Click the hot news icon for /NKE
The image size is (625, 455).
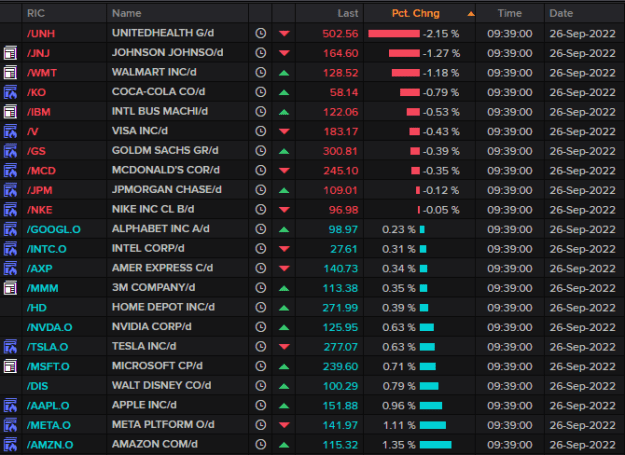(x=10, y=210)
